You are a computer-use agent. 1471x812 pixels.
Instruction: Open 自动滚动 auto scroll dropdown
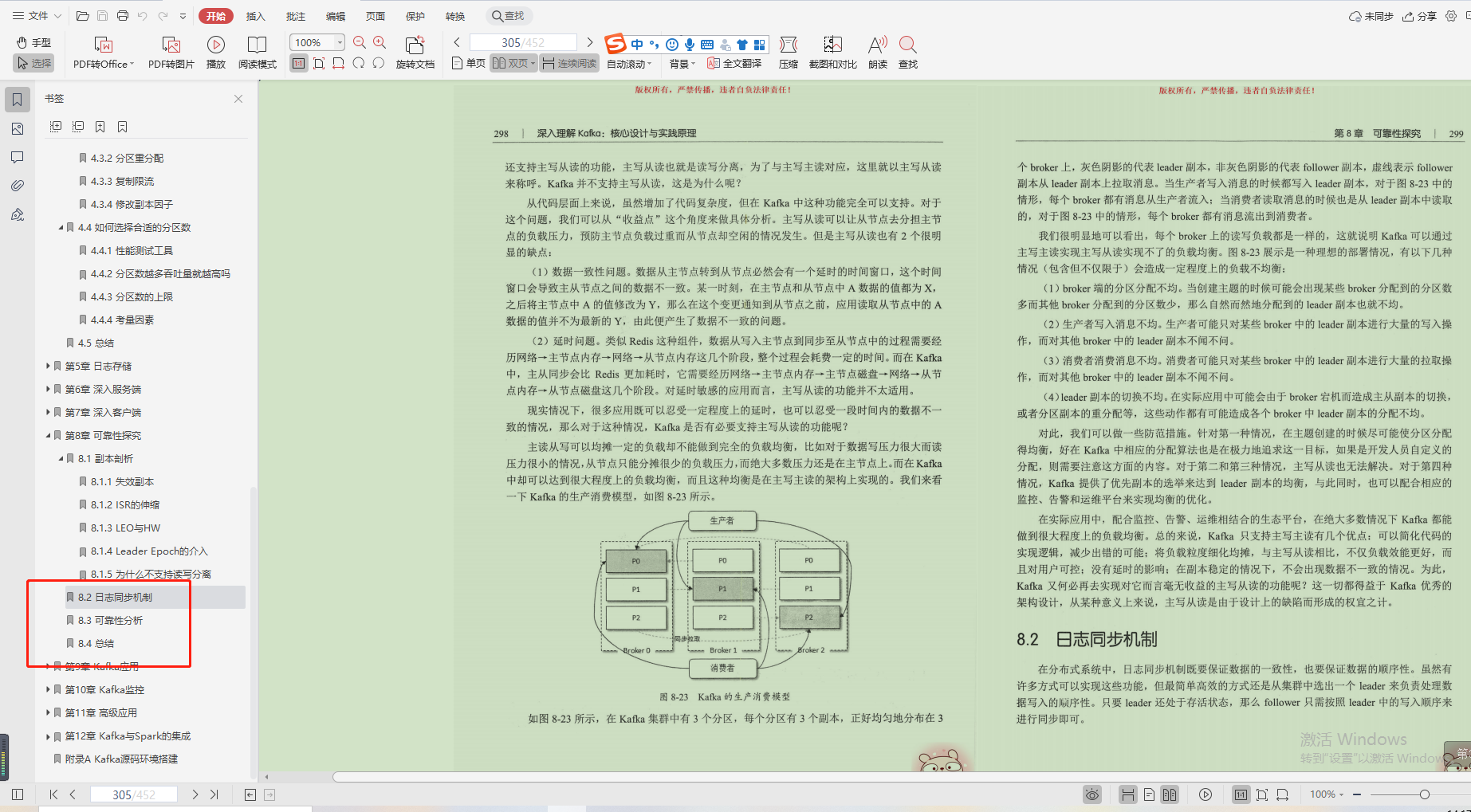tap(629, 64)
